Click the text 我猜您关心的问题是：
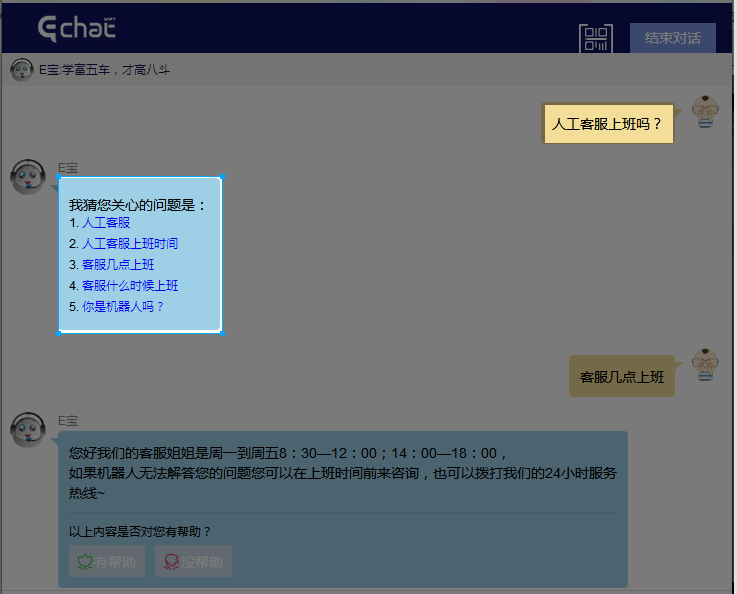The image size is (737, 594). click(x=138, y=205)
